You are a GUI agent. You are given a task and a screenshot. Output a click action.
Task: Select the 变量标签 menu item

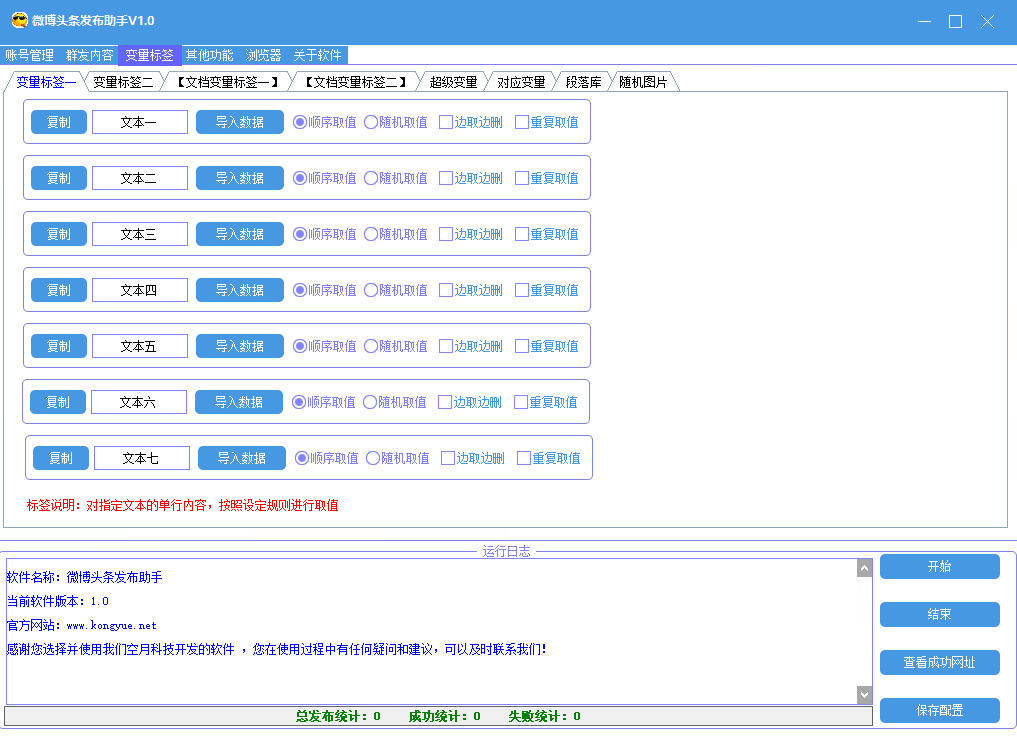coord(149,55)
